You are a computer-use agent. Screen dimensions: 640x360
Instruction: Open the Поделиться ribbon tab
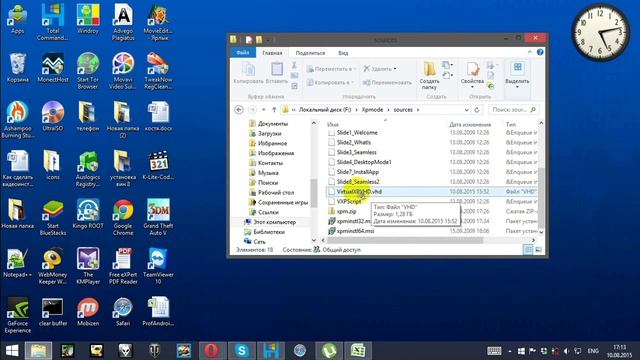(310, 53)
